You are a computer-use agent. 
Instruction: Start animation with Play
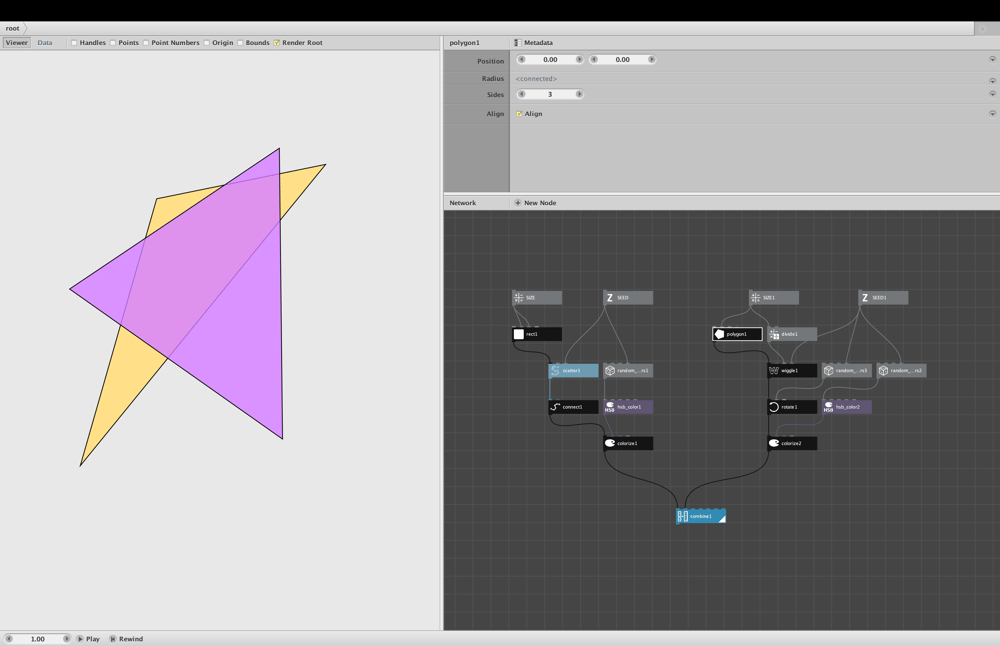coord(89,638)
